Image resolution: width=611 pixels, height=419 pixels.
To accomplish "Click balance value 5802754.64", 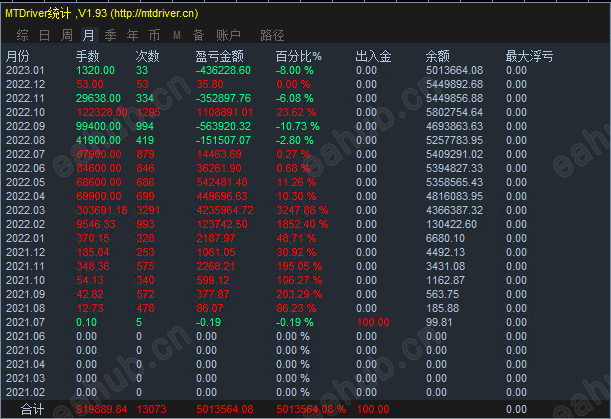I will (454, 113).
